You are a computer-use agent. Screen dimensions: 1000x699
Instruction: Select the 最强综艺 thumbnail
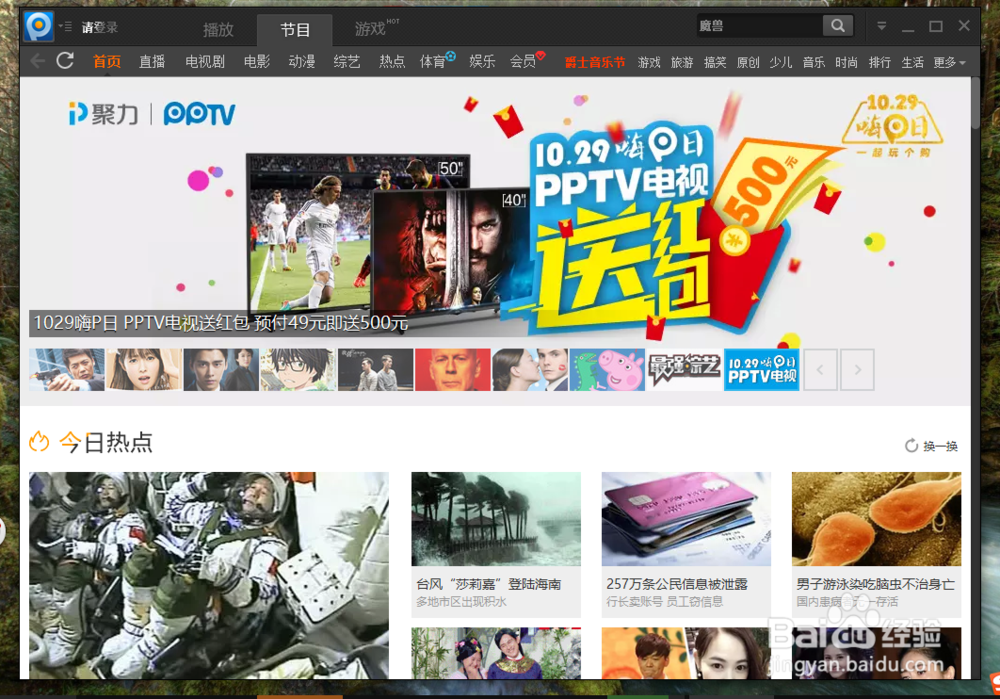[684, 369]
